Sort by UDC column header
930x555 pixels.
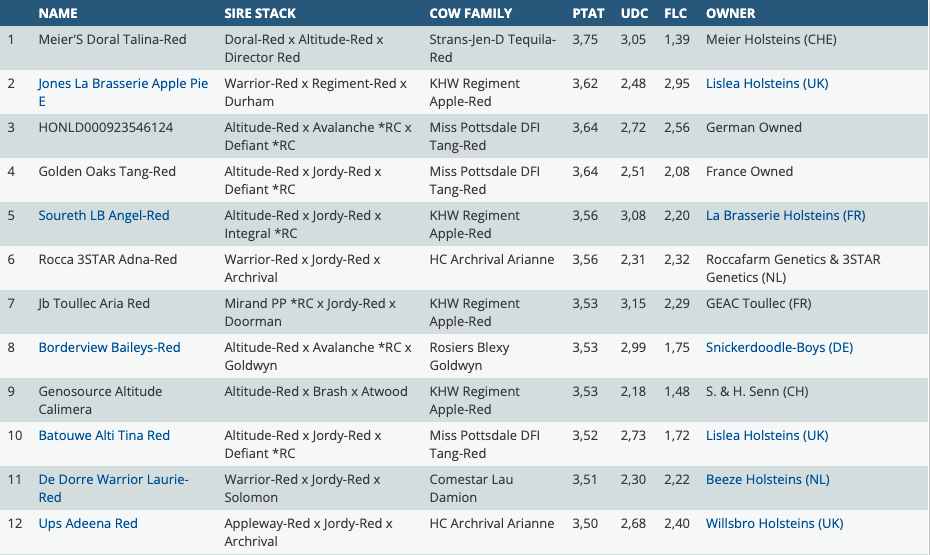pyautogui.click(x=634, y=14)
